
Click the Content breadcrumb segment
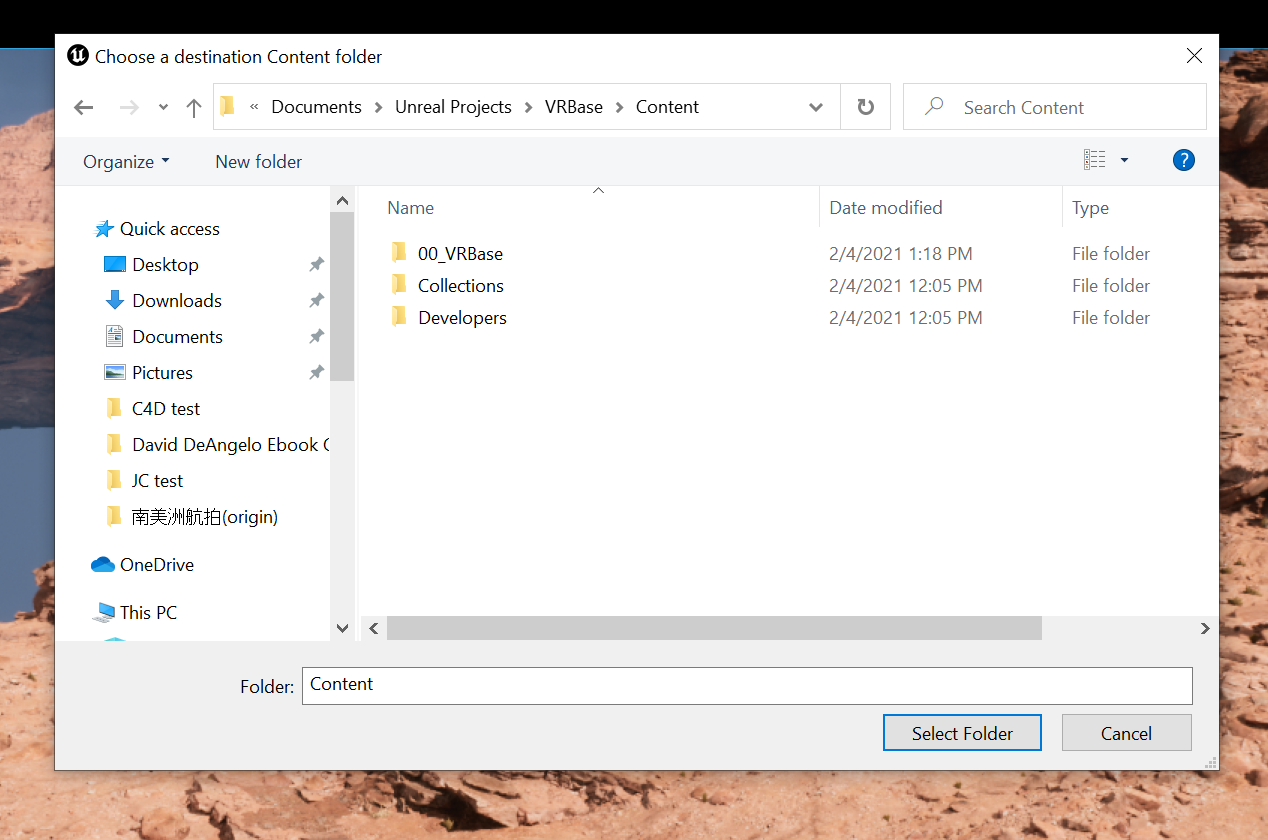667,107
